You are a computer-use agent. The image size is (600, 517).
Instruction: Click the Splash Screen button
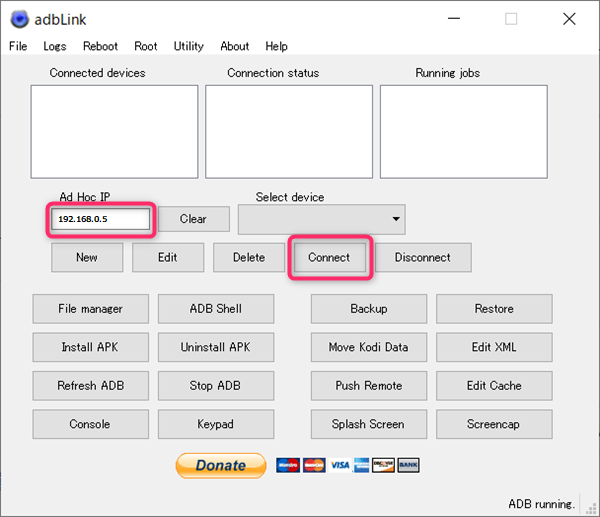pyautogui.click(x=369, y=424)
